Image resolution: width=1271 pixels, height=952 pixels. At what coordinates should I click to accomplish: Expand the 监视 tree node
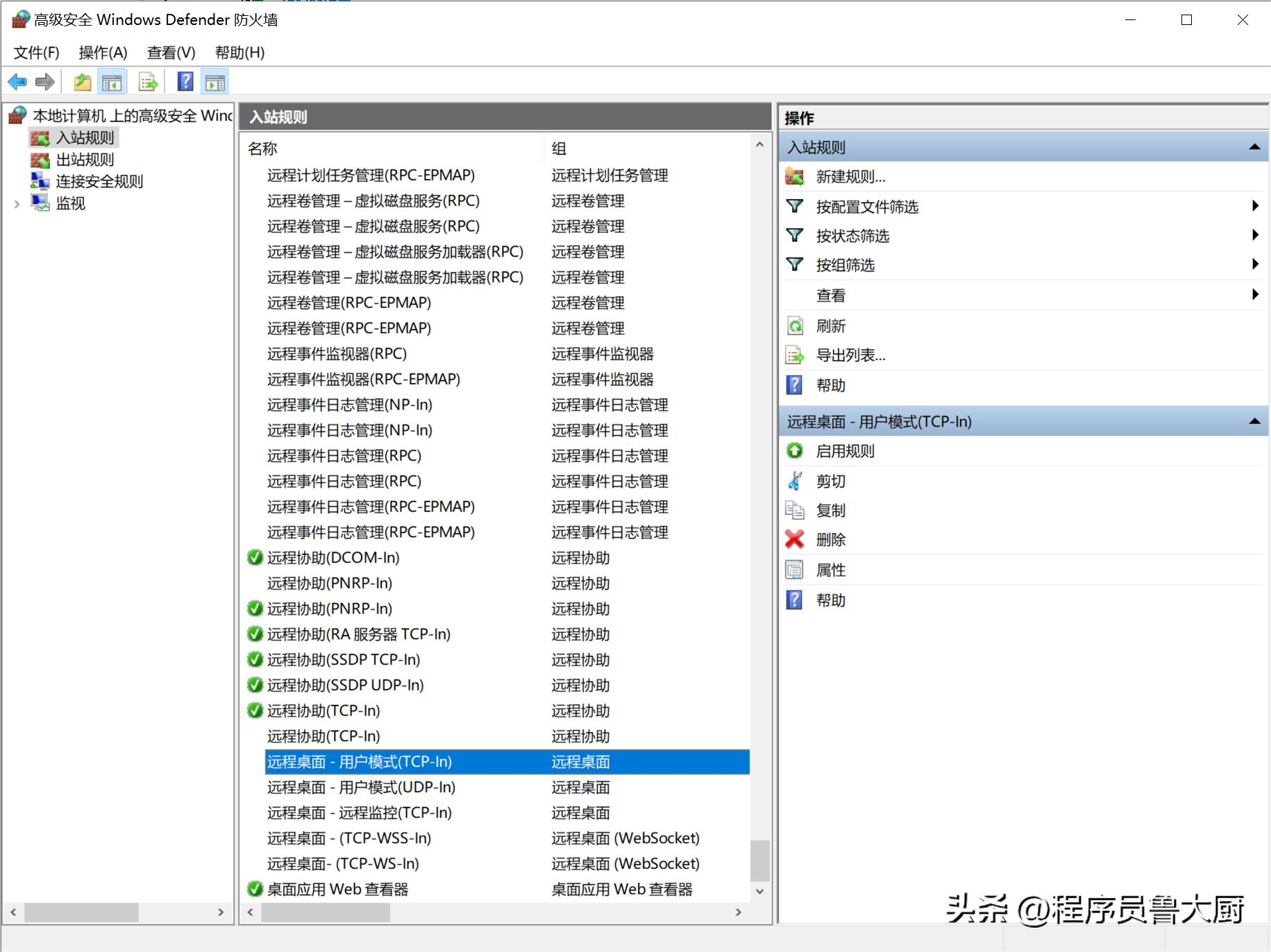[17, 203]
